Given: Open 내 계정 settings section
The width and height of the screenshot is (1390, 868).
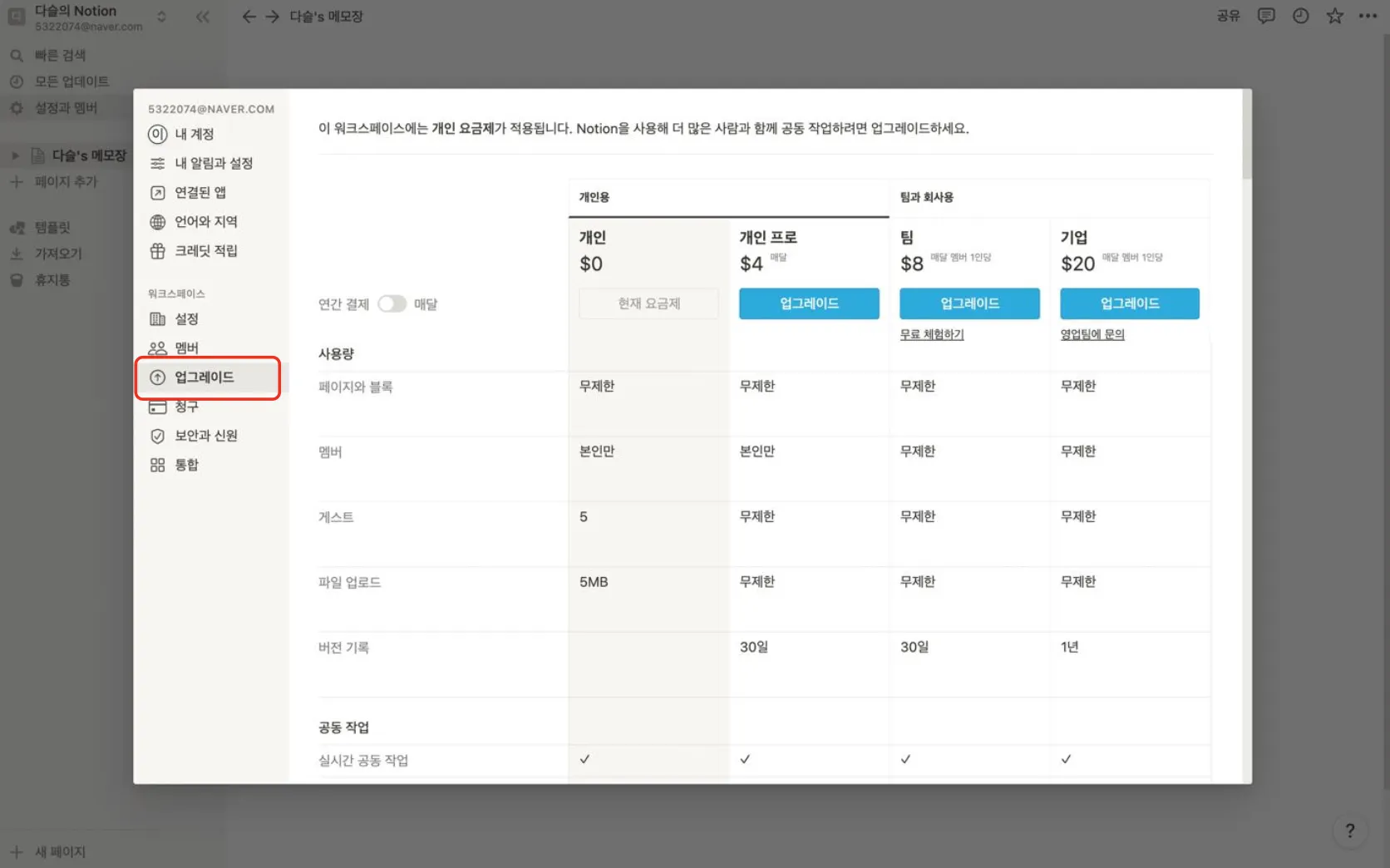Looking at the screenshot, I should tap(212, 134).
